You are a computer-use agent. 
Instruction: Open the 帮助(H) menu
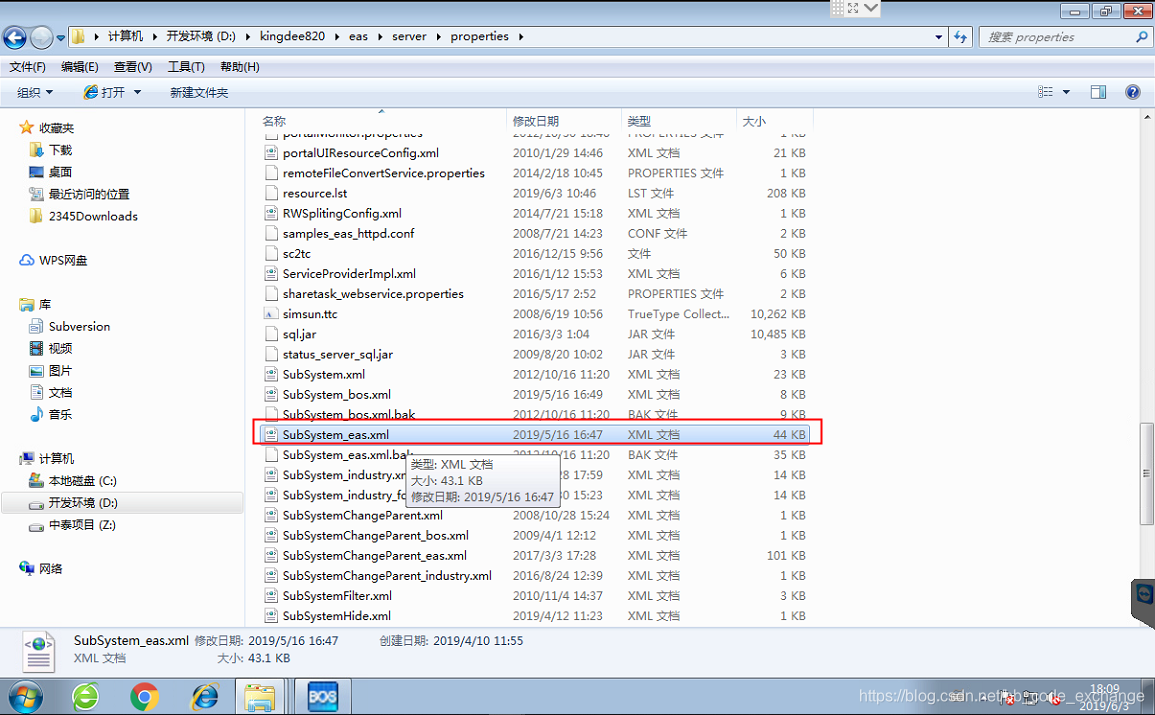tap(239, 67)
